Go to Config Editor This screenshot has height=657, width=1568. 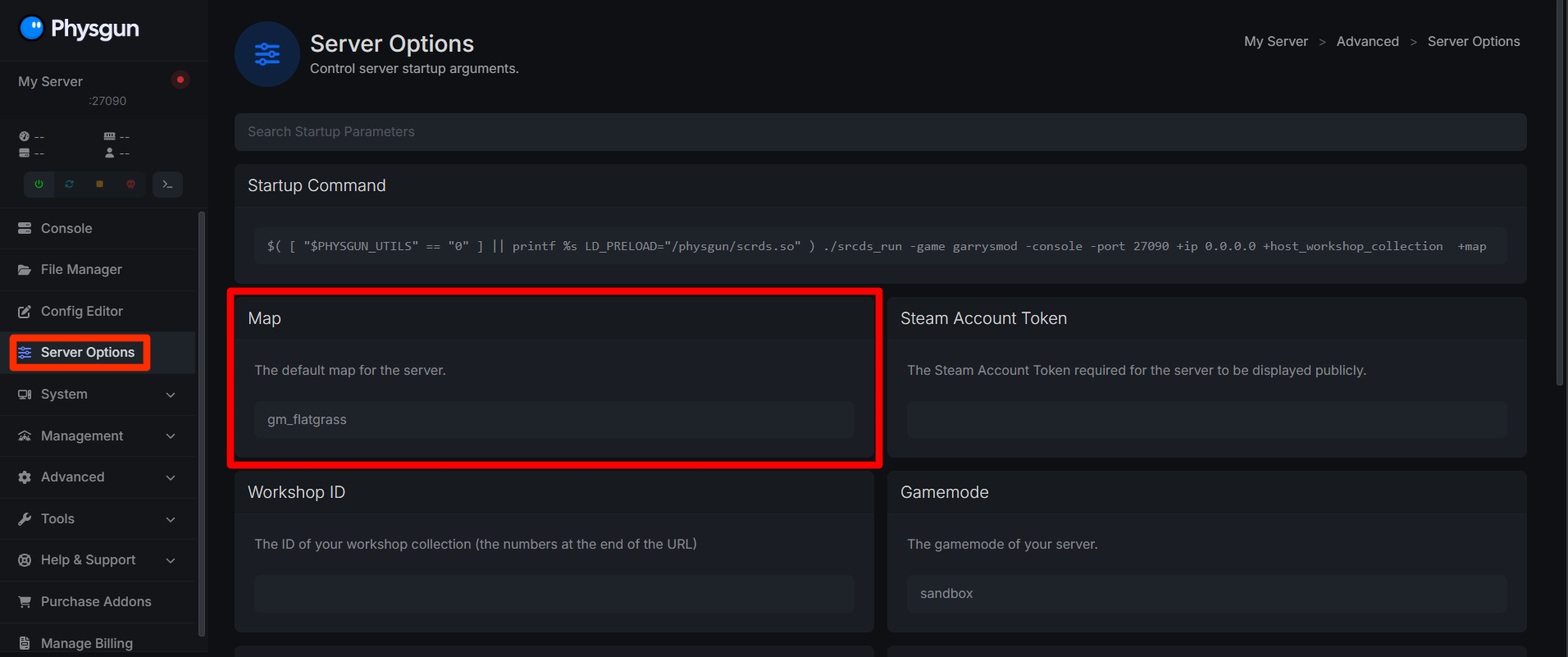(x=81, y=312)
